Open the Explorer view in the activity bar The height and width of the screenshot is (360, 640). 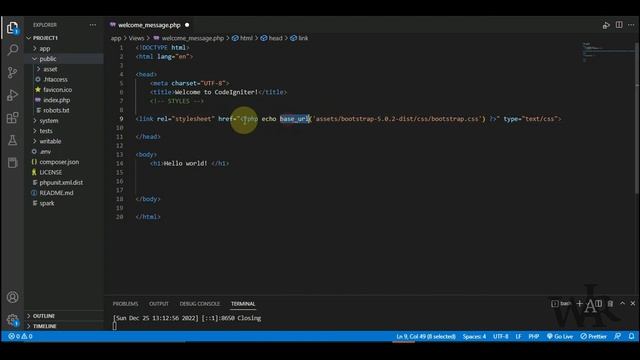point(12,28)
